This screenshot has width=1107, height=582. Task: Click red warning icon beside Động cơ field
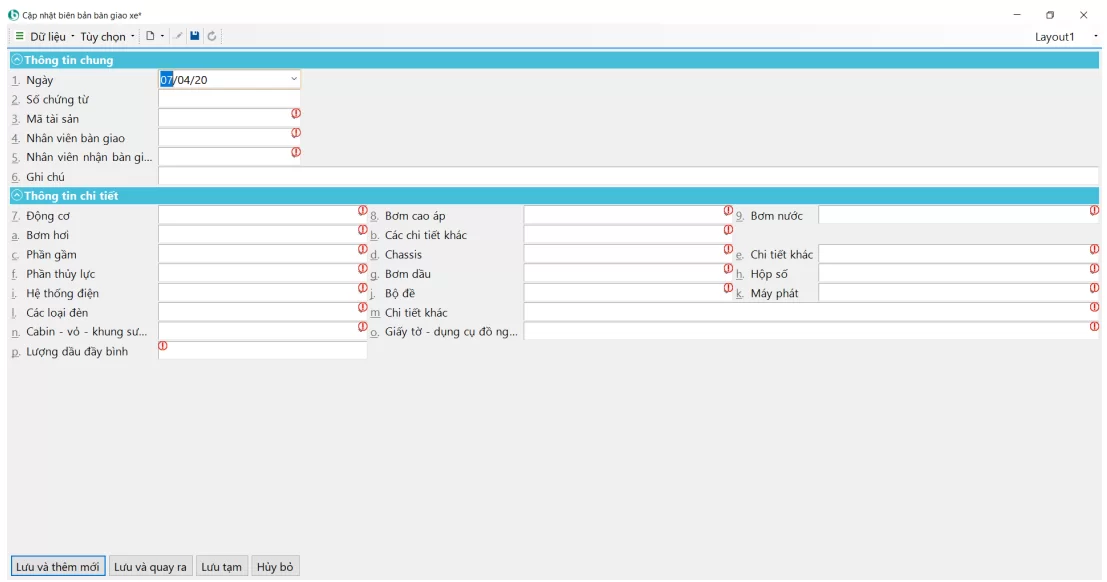coord(363,210)
